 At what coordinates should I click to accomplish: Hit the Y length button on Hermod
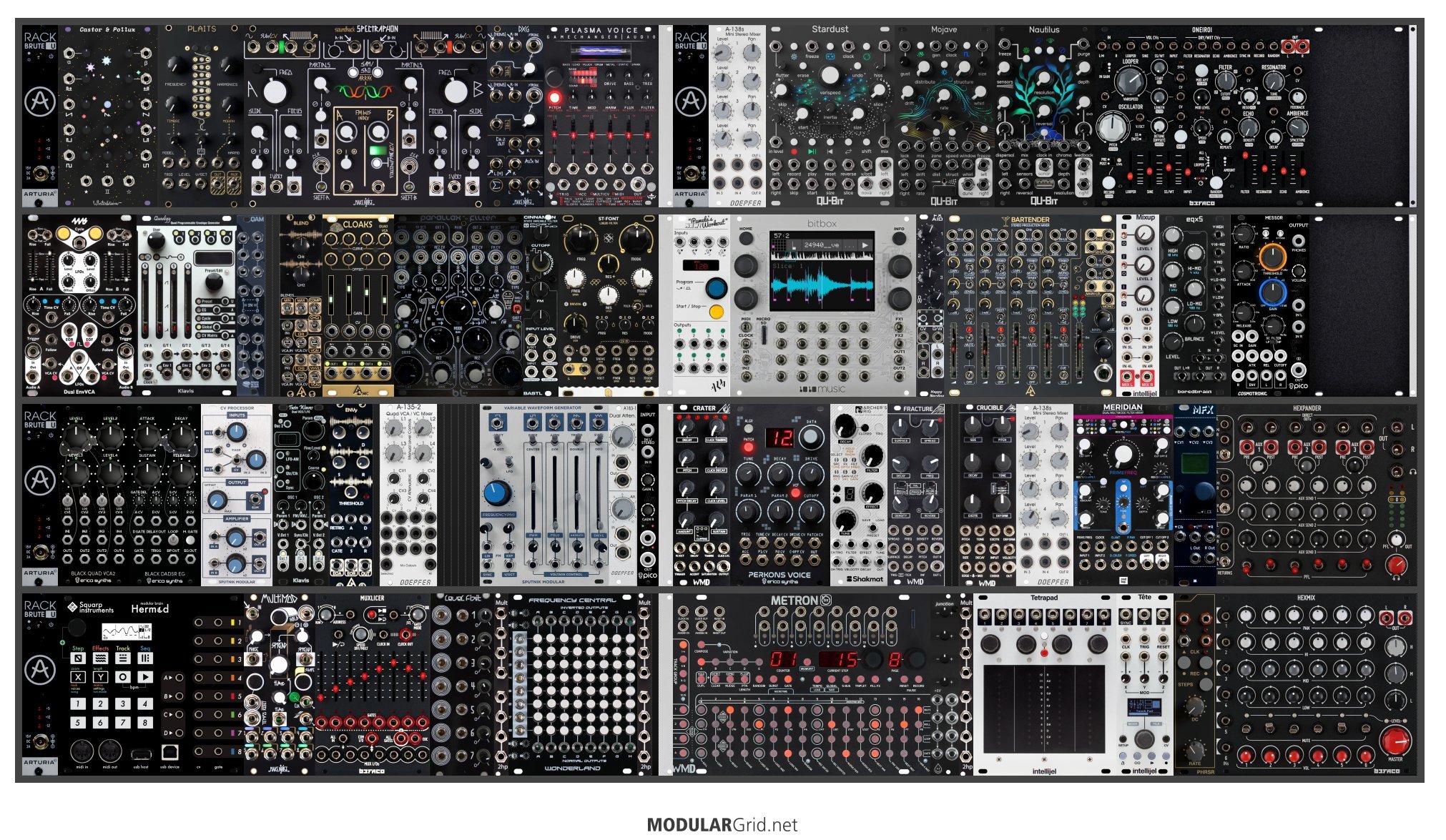[101, 678]
